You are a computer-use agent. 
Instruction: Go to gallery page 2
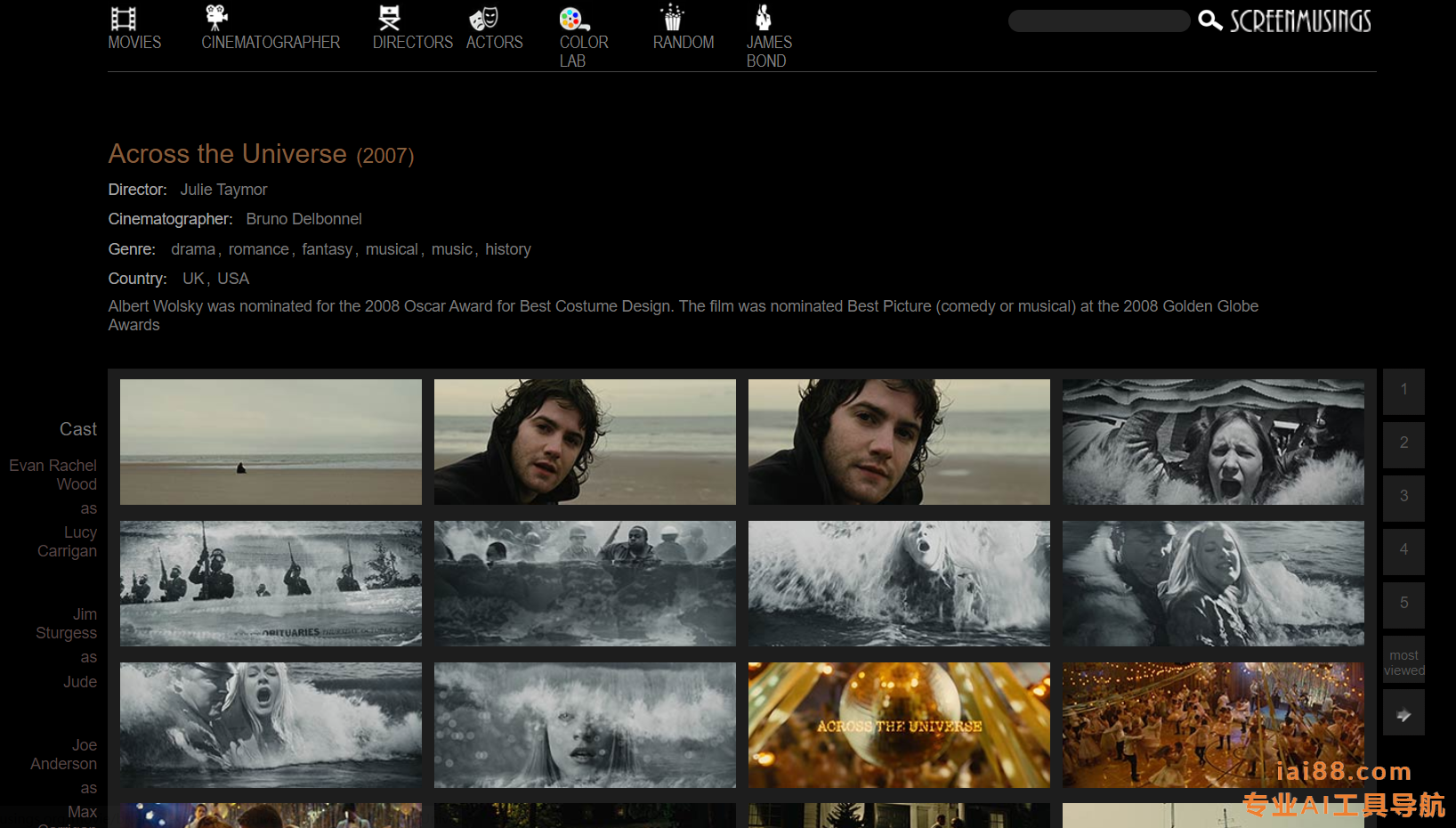tap(1403, 445)
